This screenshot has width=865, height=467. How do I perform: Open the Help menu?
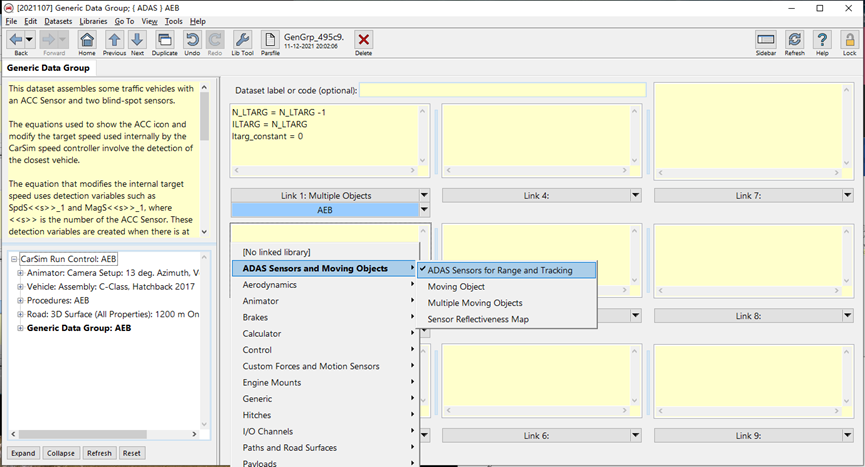point(197,21)
